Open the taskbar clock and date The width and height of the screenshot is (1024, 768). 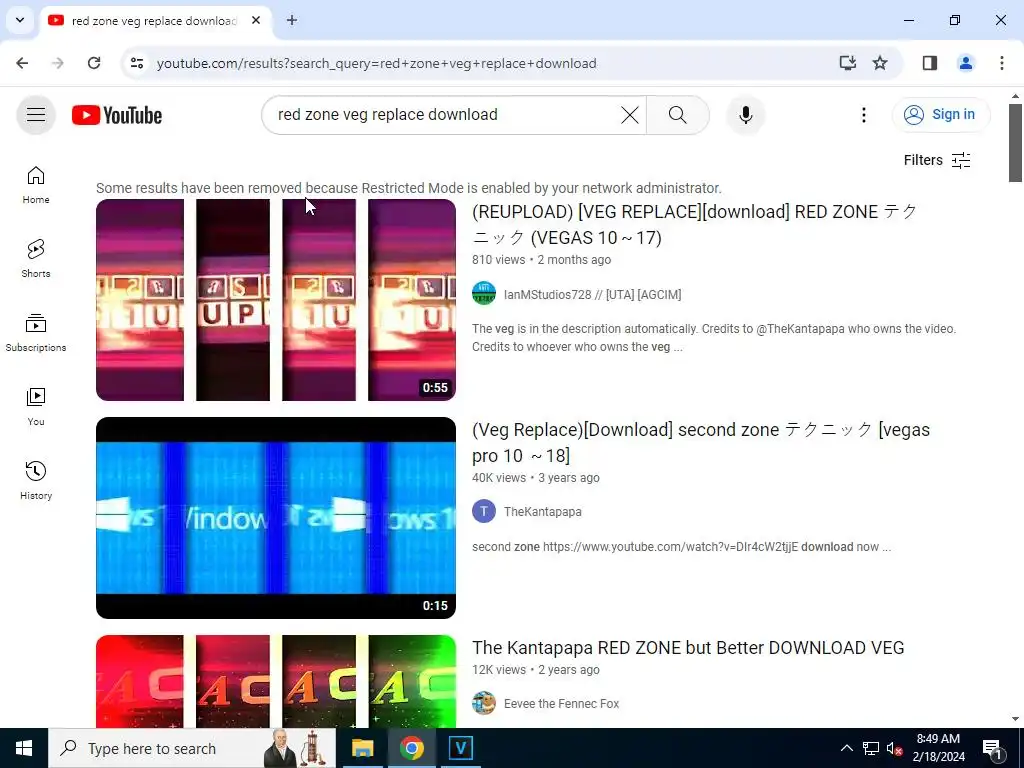[x=938, y=748]
